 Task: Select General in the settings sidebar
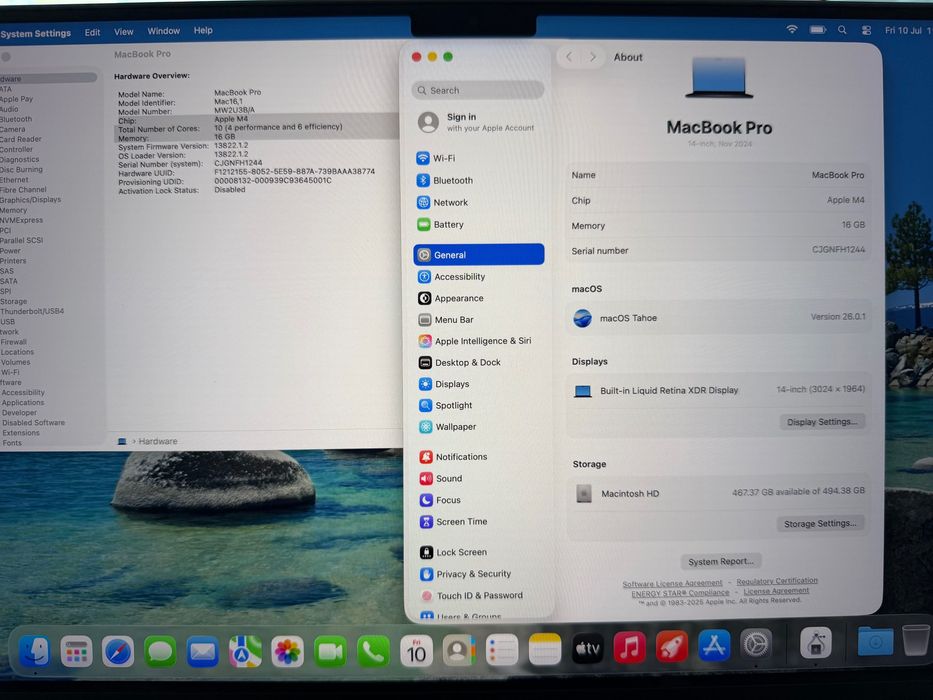click(478, 254)
